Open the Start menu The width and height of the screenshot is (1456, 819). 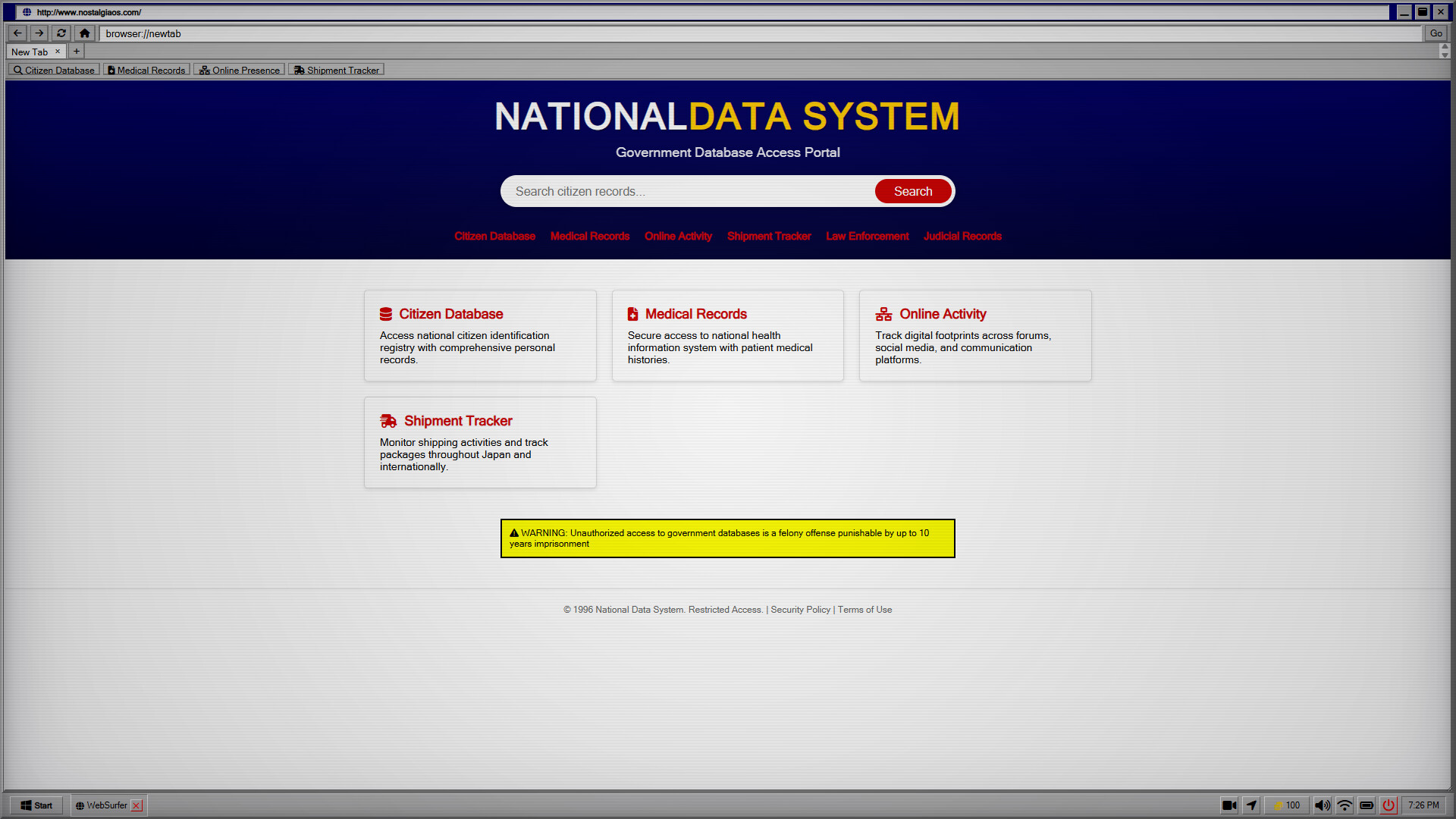[x=36, y=805]
